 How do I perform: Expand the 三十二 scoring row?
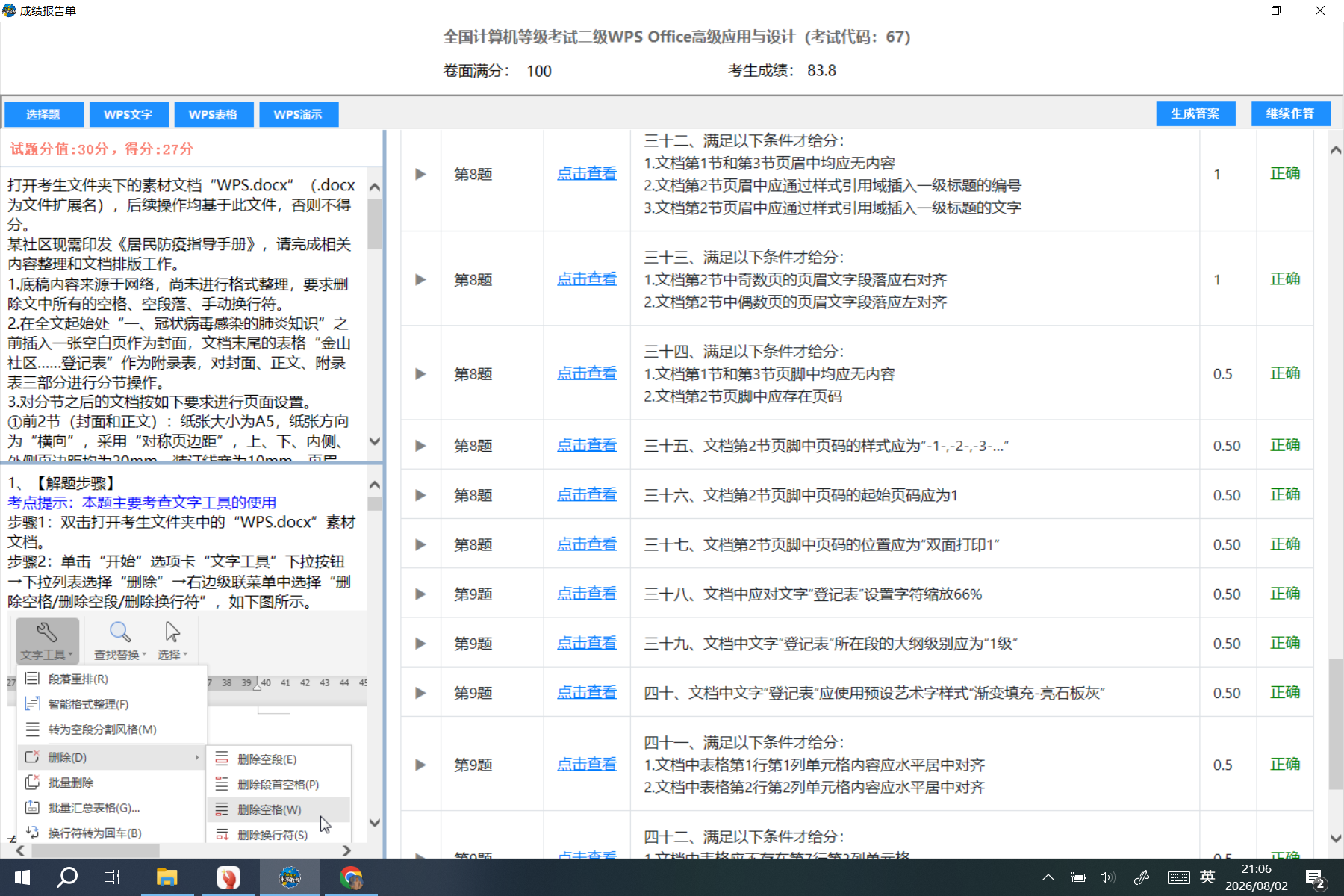(x=420, y=174)
